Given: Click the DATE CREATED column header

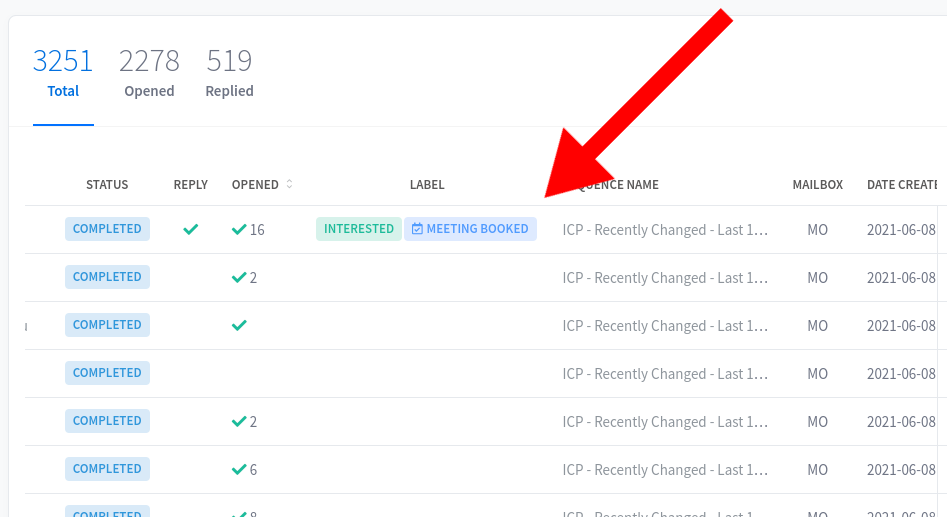Looking at the screenshot, I should pos(902,185).
